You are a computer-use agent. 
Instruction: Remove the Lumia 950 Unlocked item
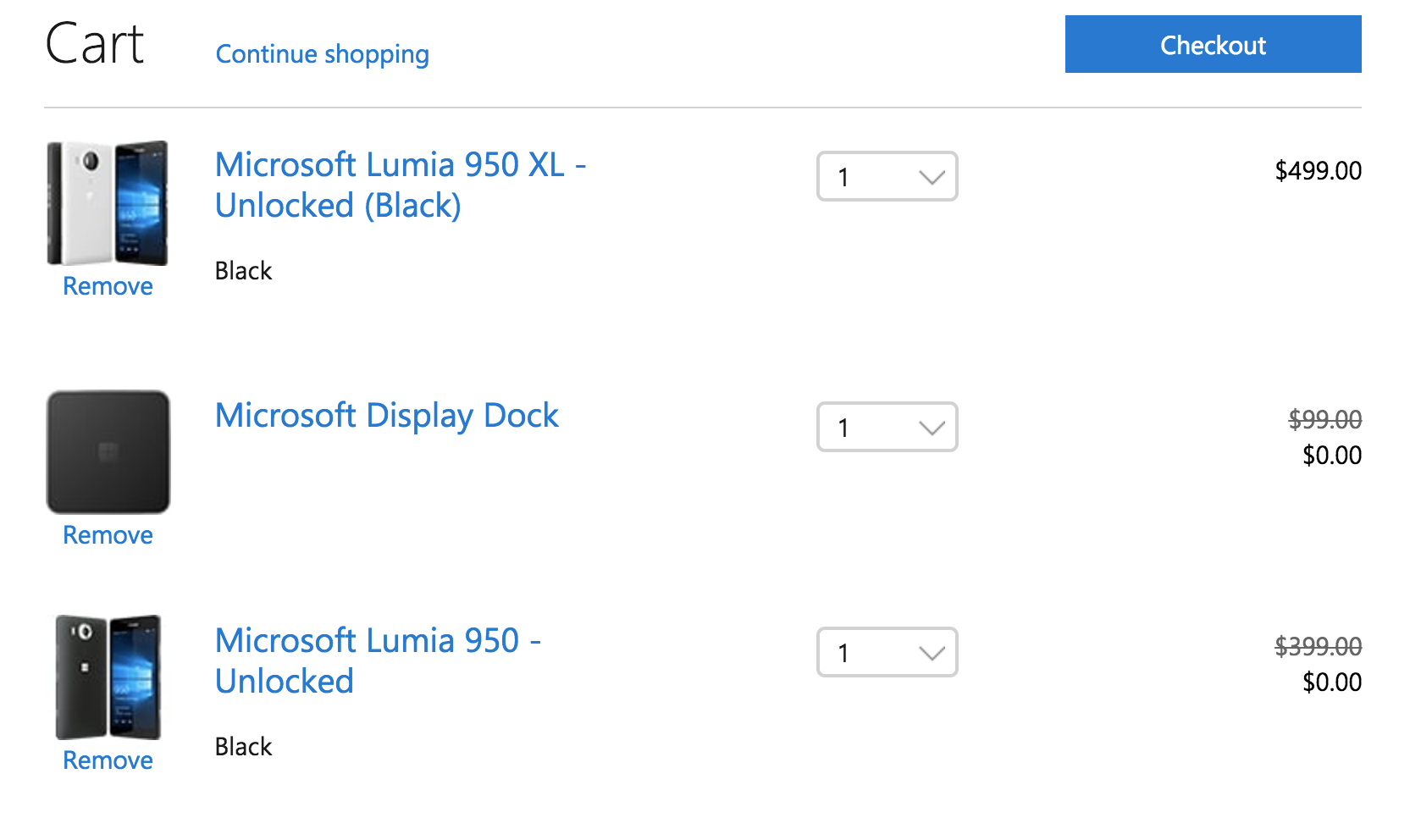click(108, 760)
